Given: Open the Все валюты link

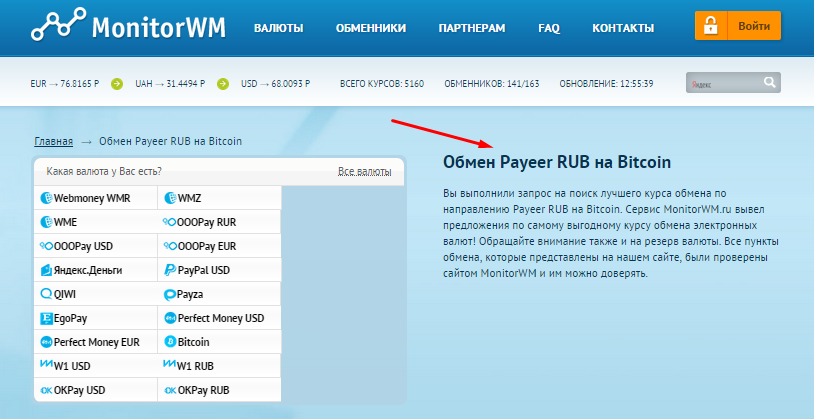Looking at the screenshot, I should [364, 171].
